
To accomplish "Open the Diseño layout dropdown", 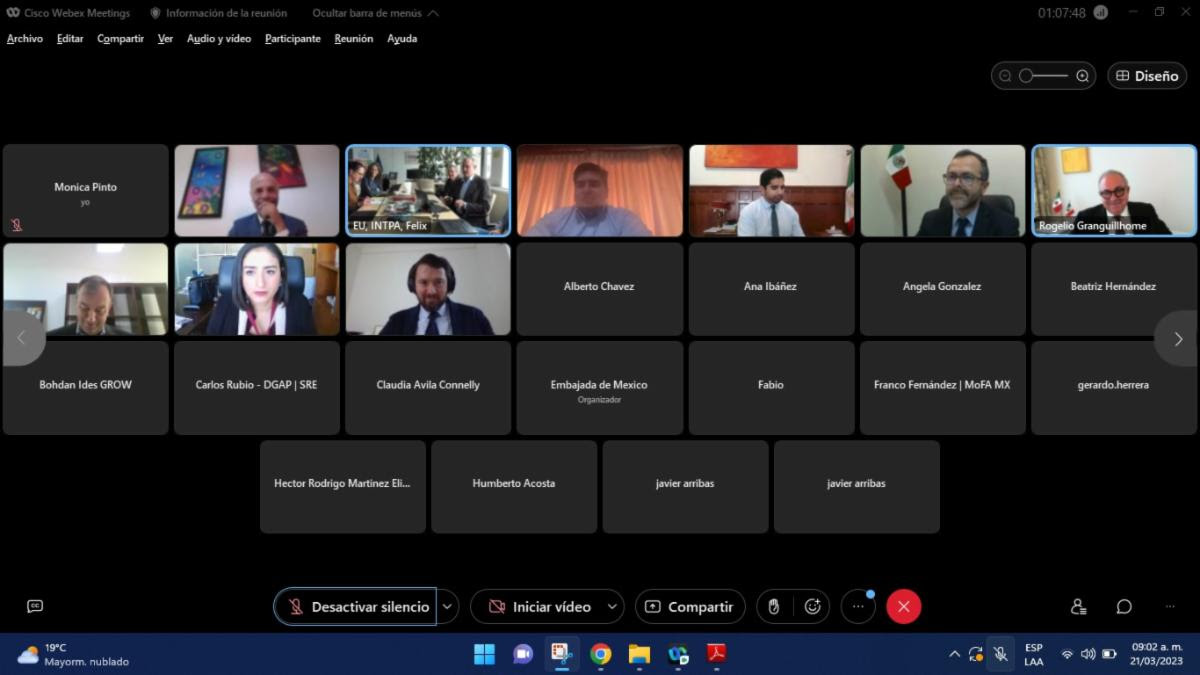I will [1146, 76].
